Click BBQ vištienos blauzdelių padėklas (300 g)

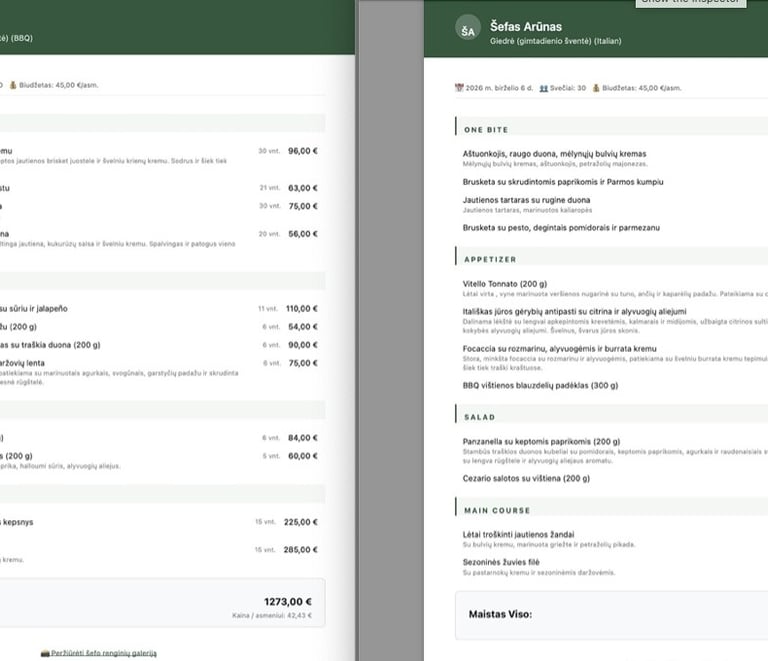coord(540,386)
